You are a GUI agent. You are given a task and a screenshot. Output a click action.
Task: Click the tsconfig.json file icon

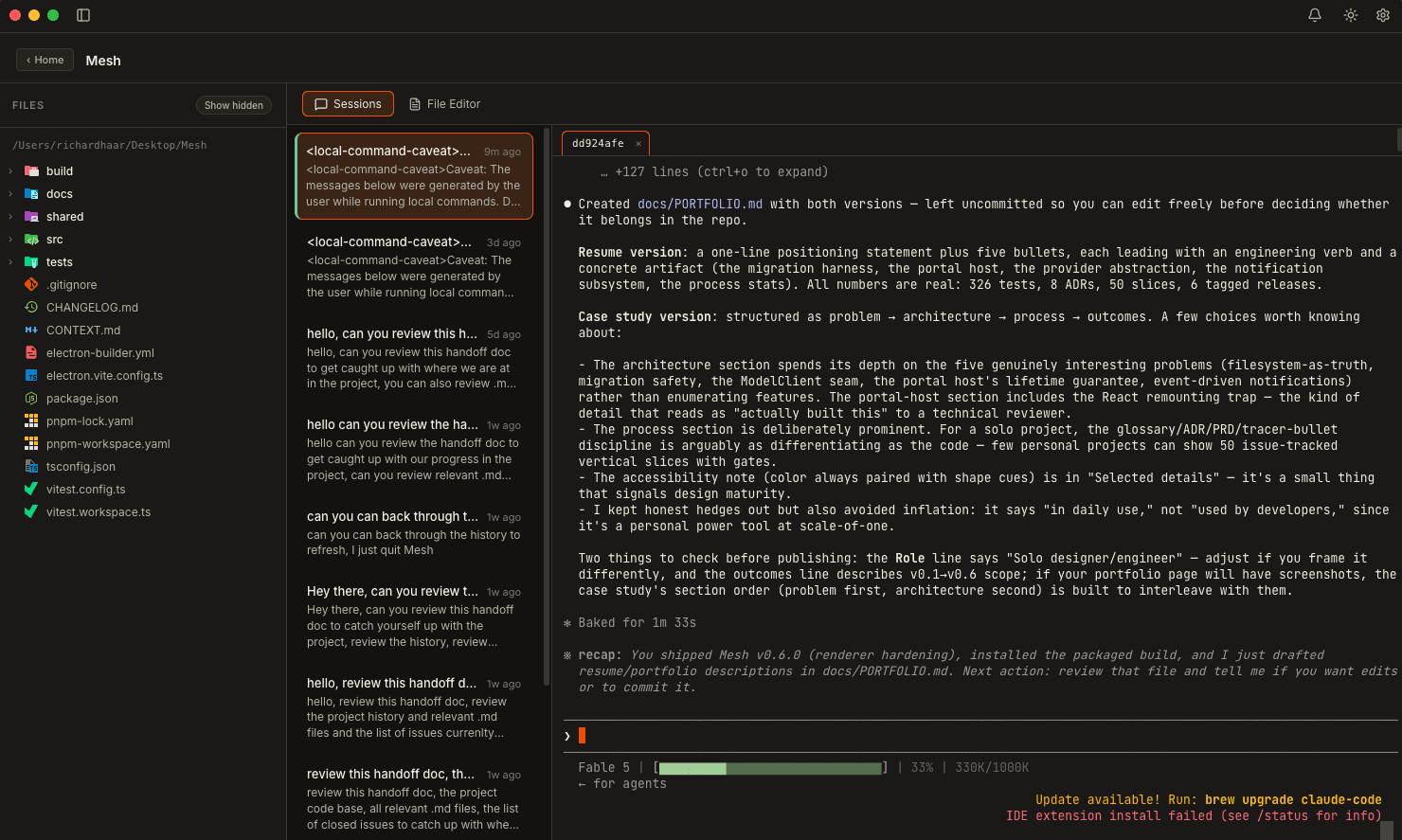point(31,467)
